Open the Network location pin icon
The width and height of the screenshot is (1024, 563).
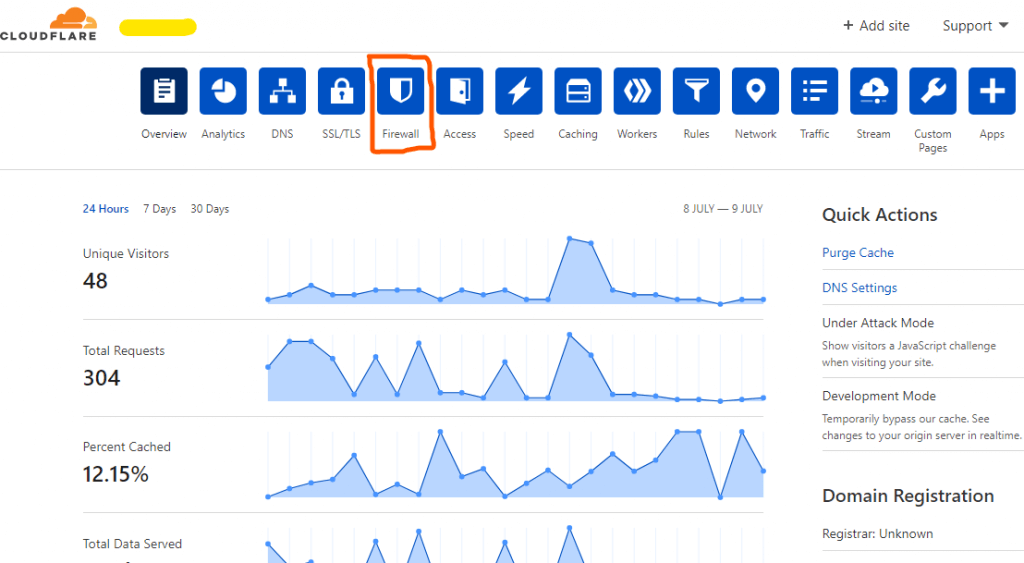755,92
